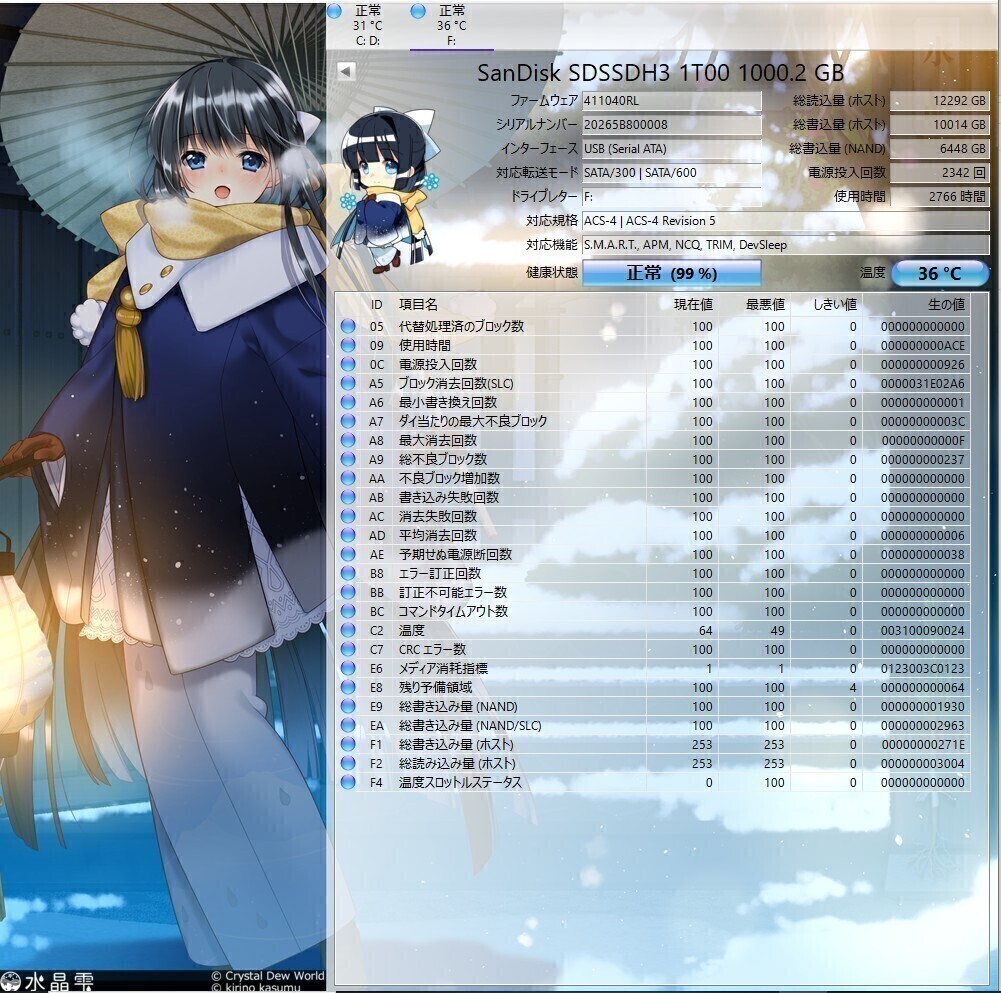Click status circle icon for attribute E8

[348, 687]
